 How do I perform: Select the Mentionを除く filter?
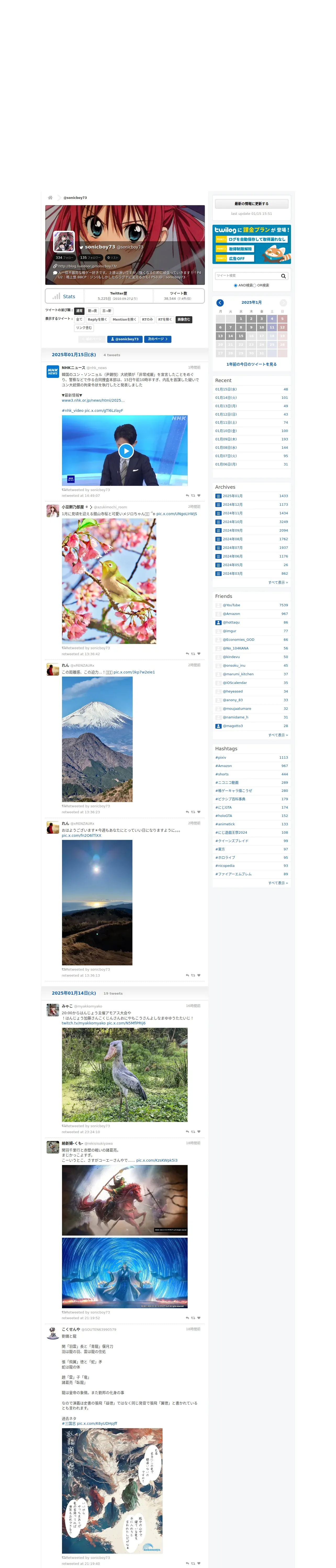[x=124, y=320]
